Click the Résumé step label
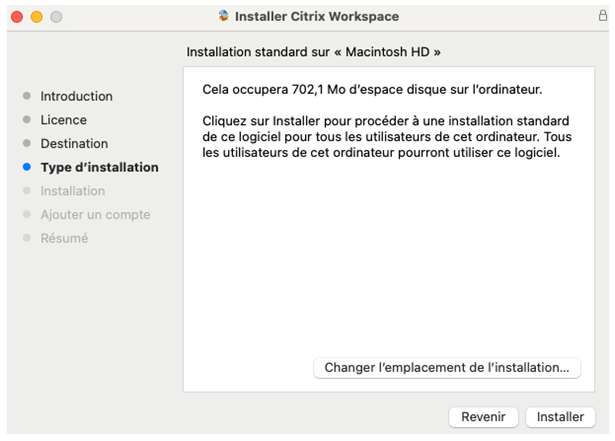Viewport: 615px width, 441px height. pos(64,238)
